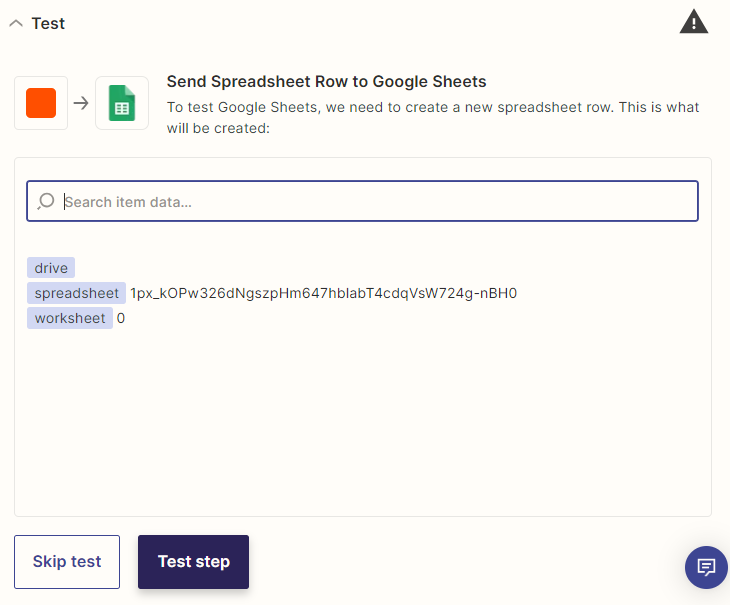Select the drive field tag
Image resolution: width=730 pixels, height=605 pixels.
pos(51,268)
